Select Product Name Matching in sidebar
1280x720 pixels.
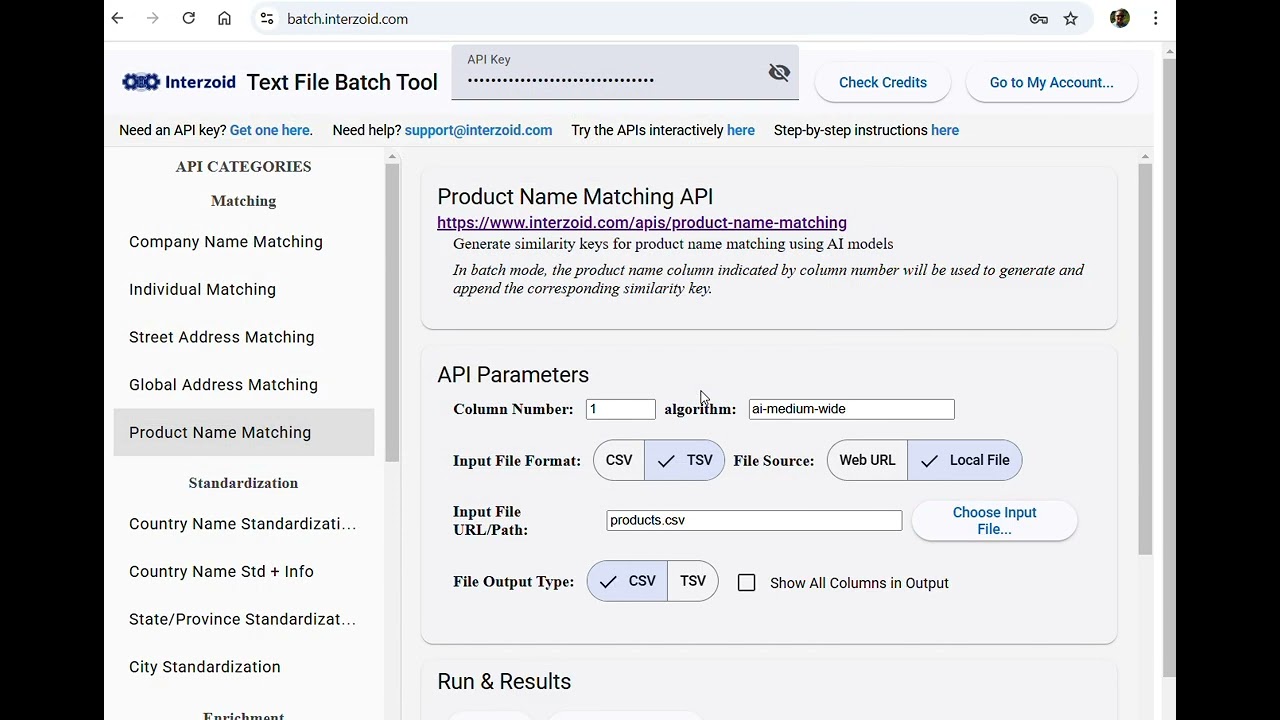tap(244, 433)
